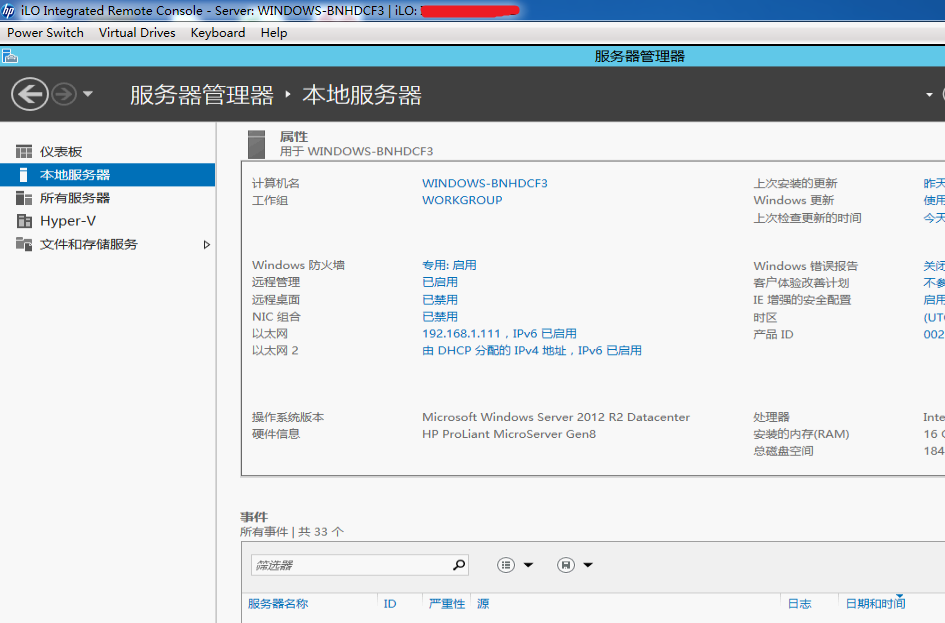The image size is (945, 623).
Task: Sort events by 日期和时间 column
Action: (875, 603)
